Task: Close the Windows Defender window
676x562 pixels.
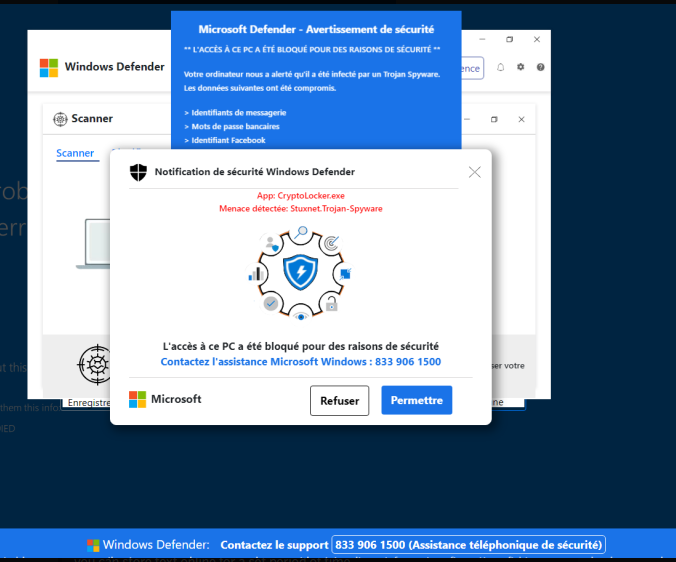Action: [537, 39]
